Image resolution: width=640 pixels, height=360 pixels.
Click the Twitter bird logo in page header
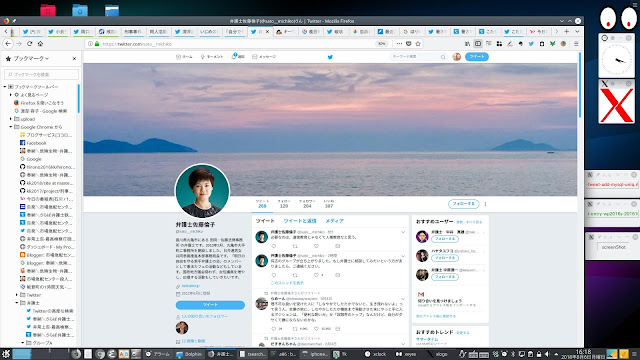[330, 57]
